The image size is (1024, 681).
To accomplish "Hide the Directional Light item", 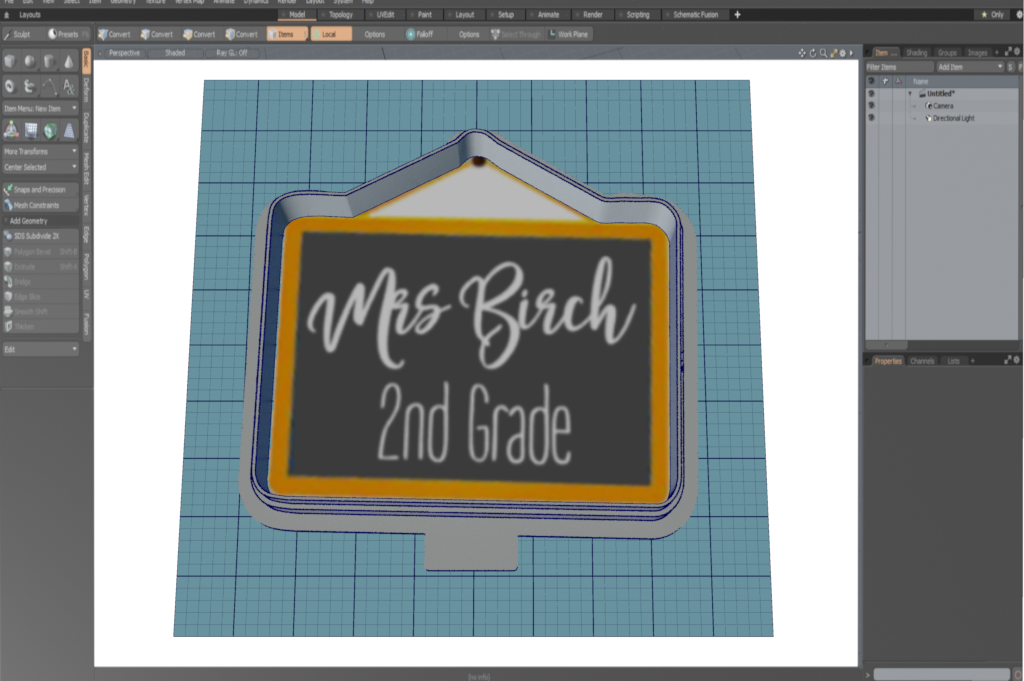I will coord(871,118).
